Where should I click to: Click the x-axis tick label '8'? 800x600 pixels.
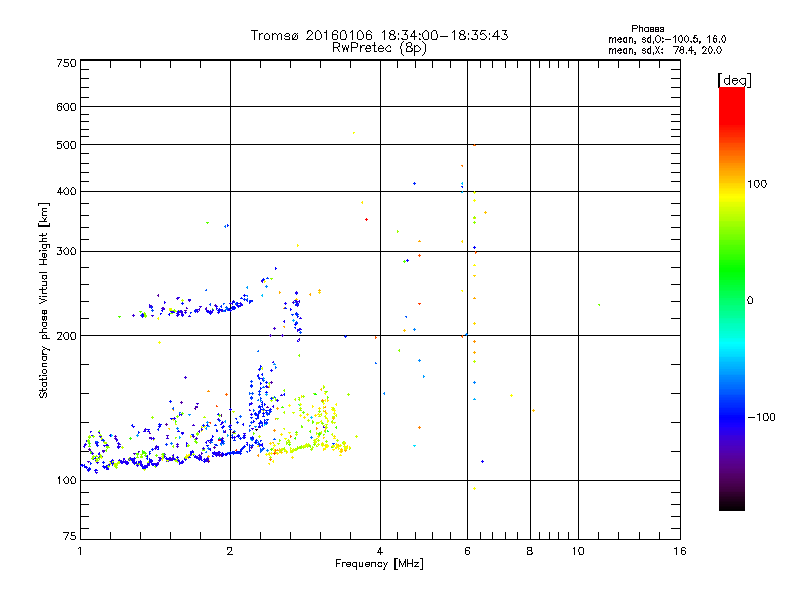click(x=530, y=551)
